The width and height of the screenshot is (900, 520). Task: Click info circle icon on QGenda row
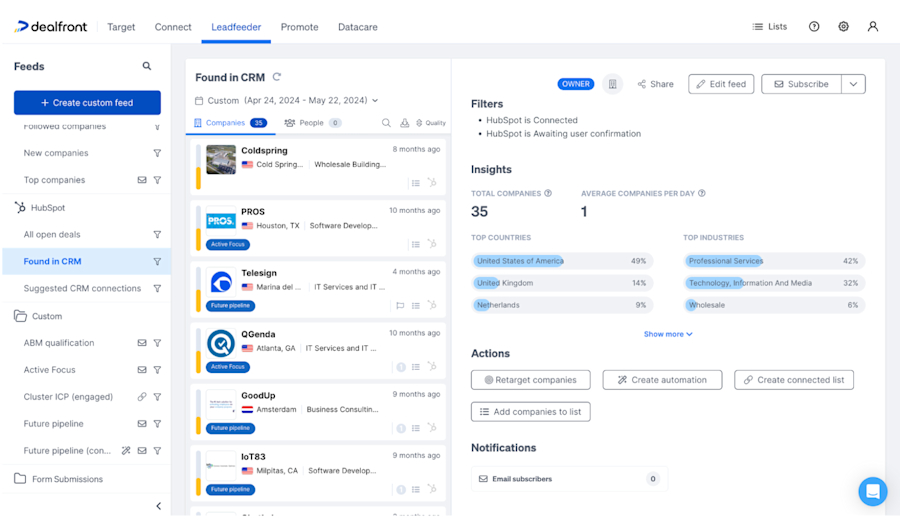401,367
